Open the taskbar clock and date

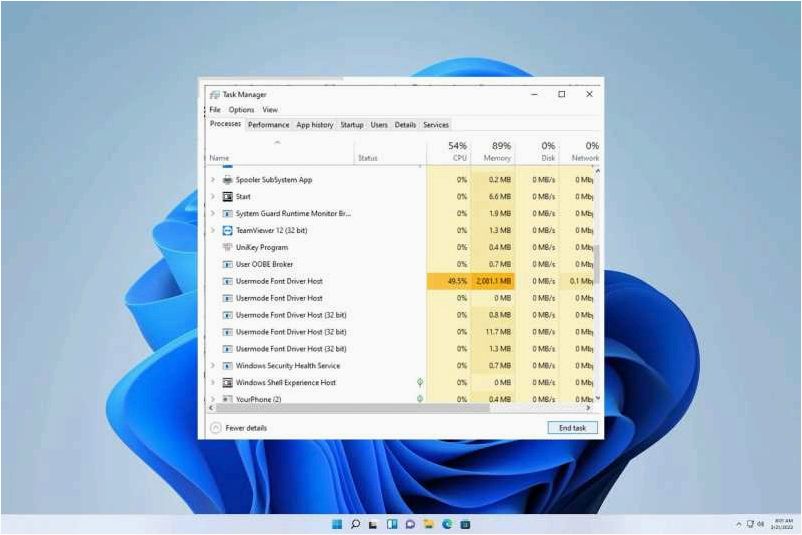(x=783, y=524)
